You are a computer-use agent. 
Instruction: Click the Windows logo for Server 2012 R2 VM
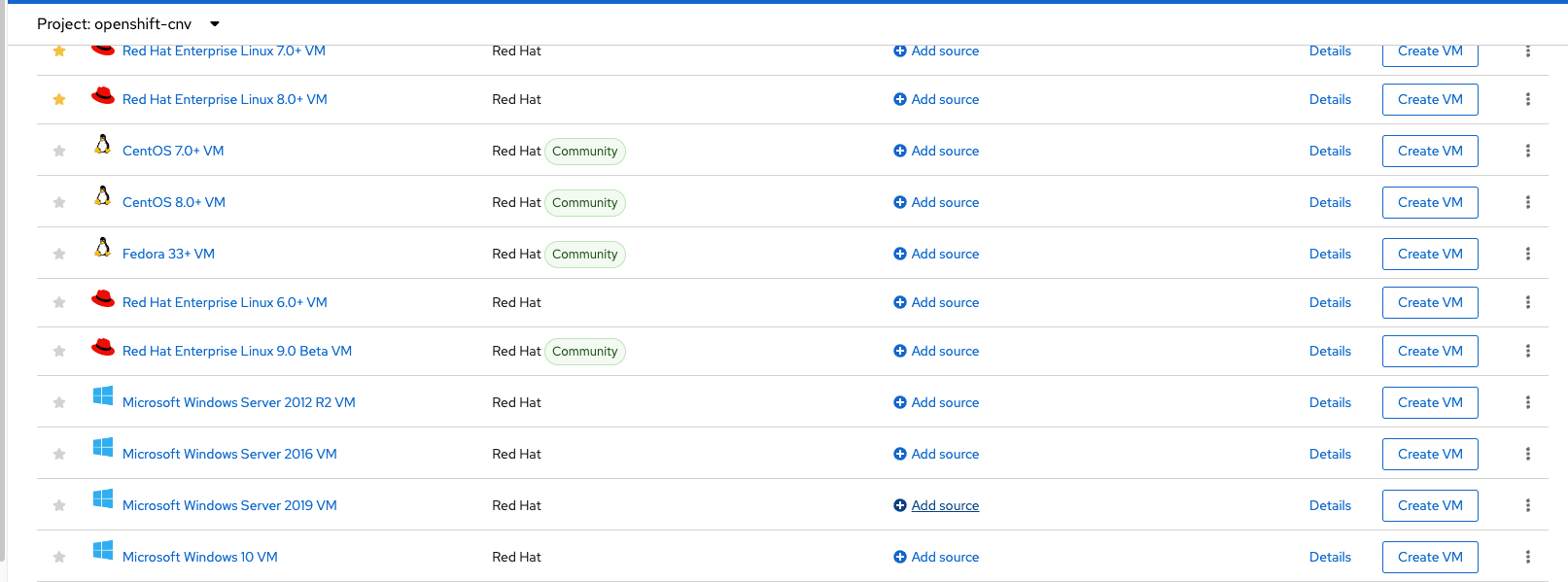pos(103,395)
